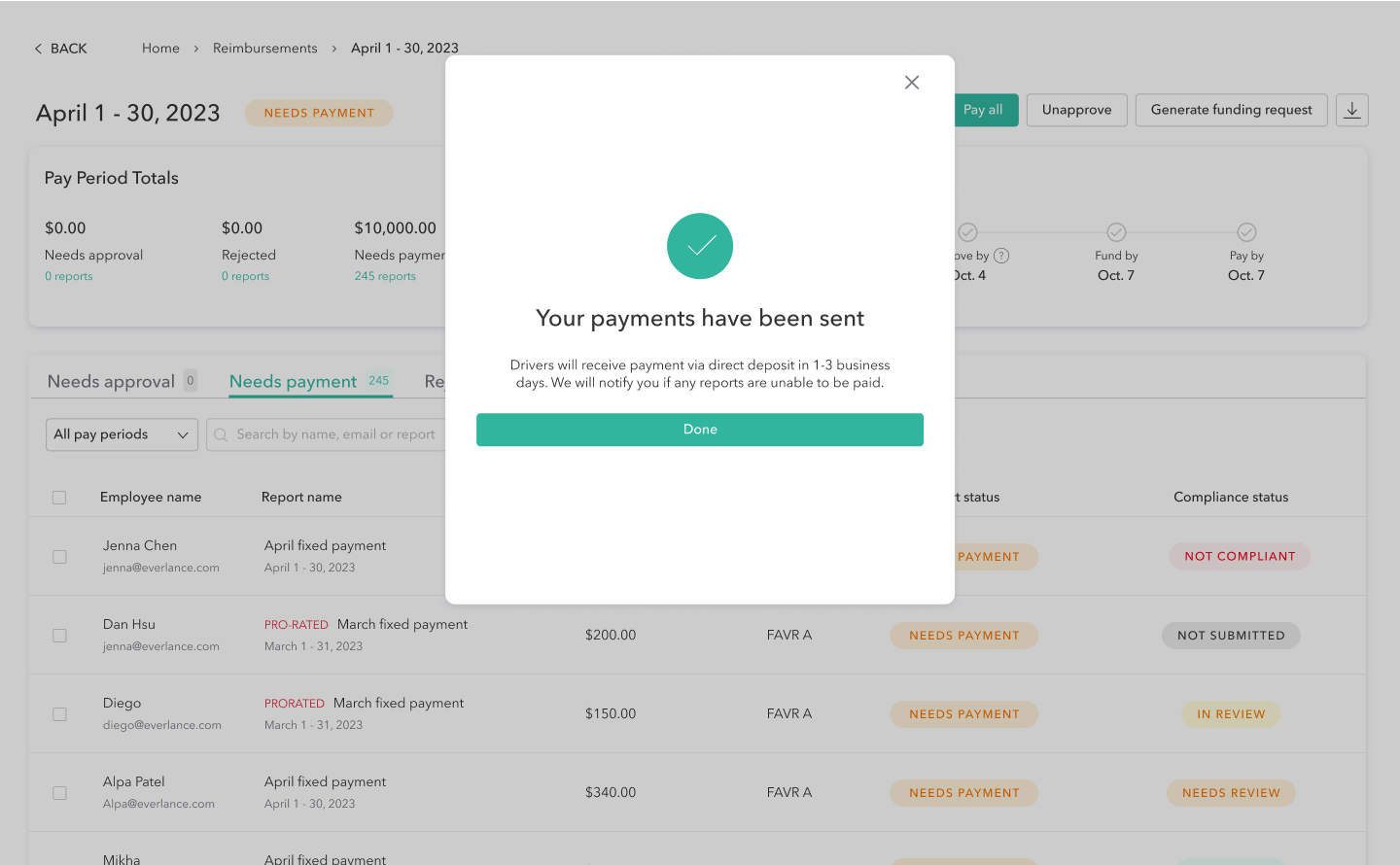Click Generate funding request

click(1231, 110)
